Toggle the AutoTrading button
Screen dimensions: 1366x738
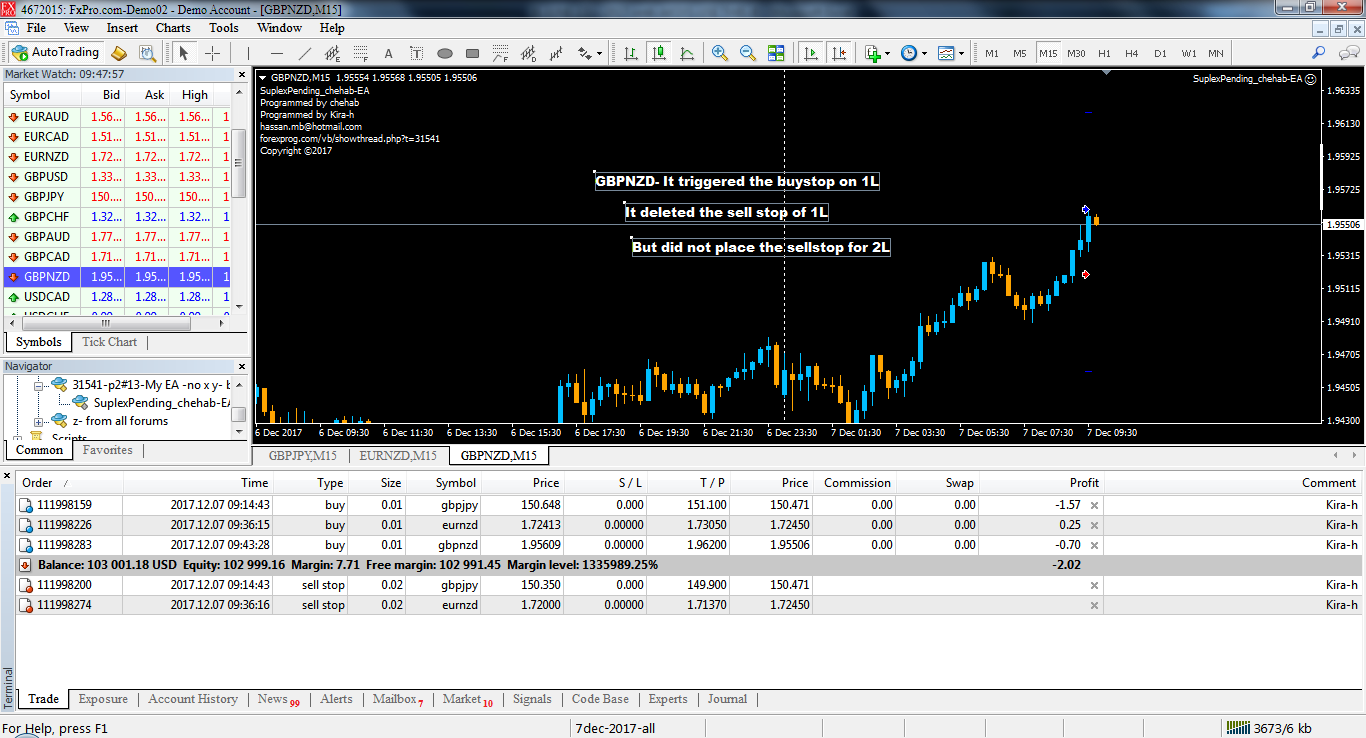click(x=55, y=53)
